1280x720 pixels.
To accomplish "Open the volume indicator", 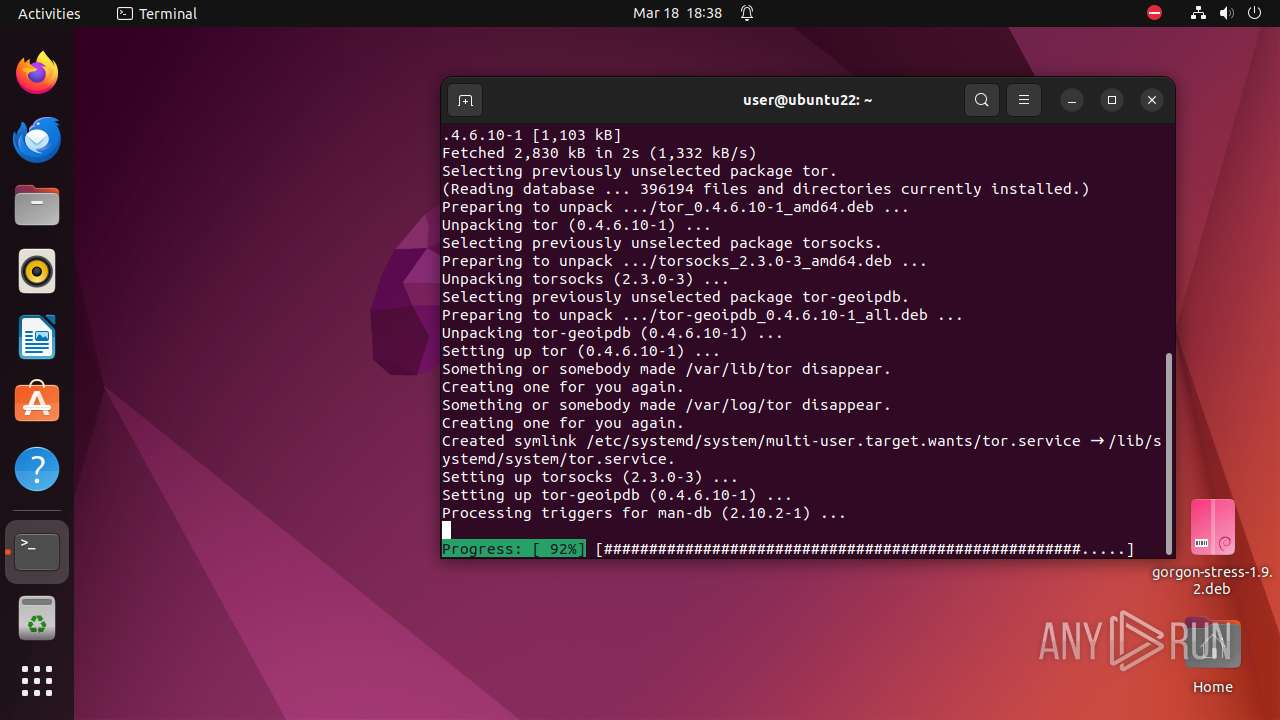I will click(1227, 13).
